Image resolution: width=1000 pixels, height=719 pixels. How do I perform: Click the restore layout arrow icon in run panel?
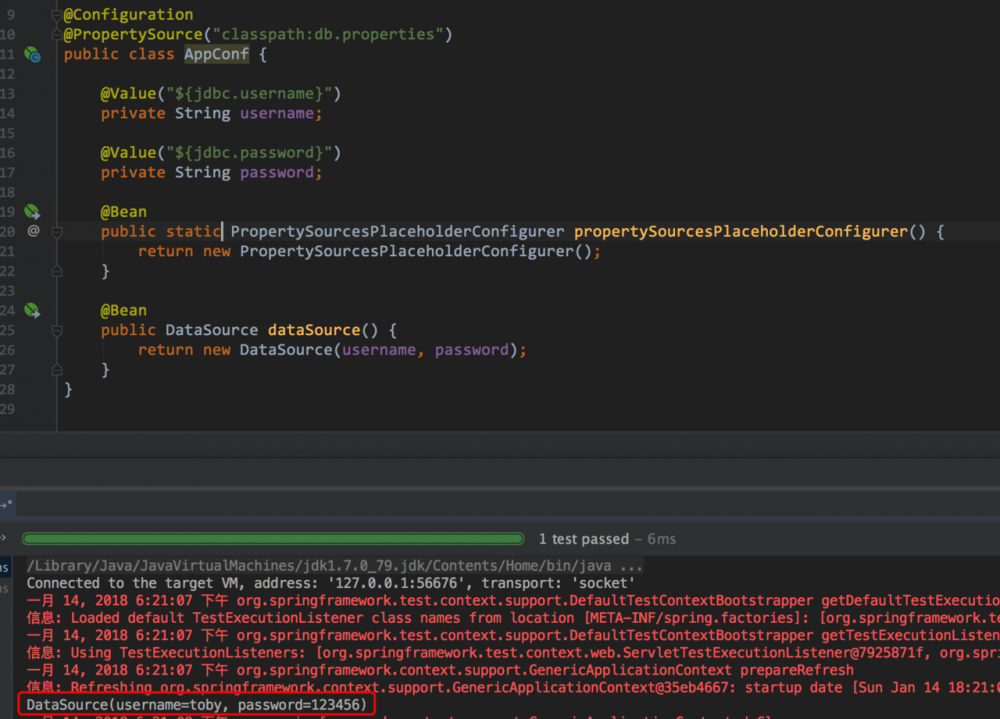click(6, 505)
